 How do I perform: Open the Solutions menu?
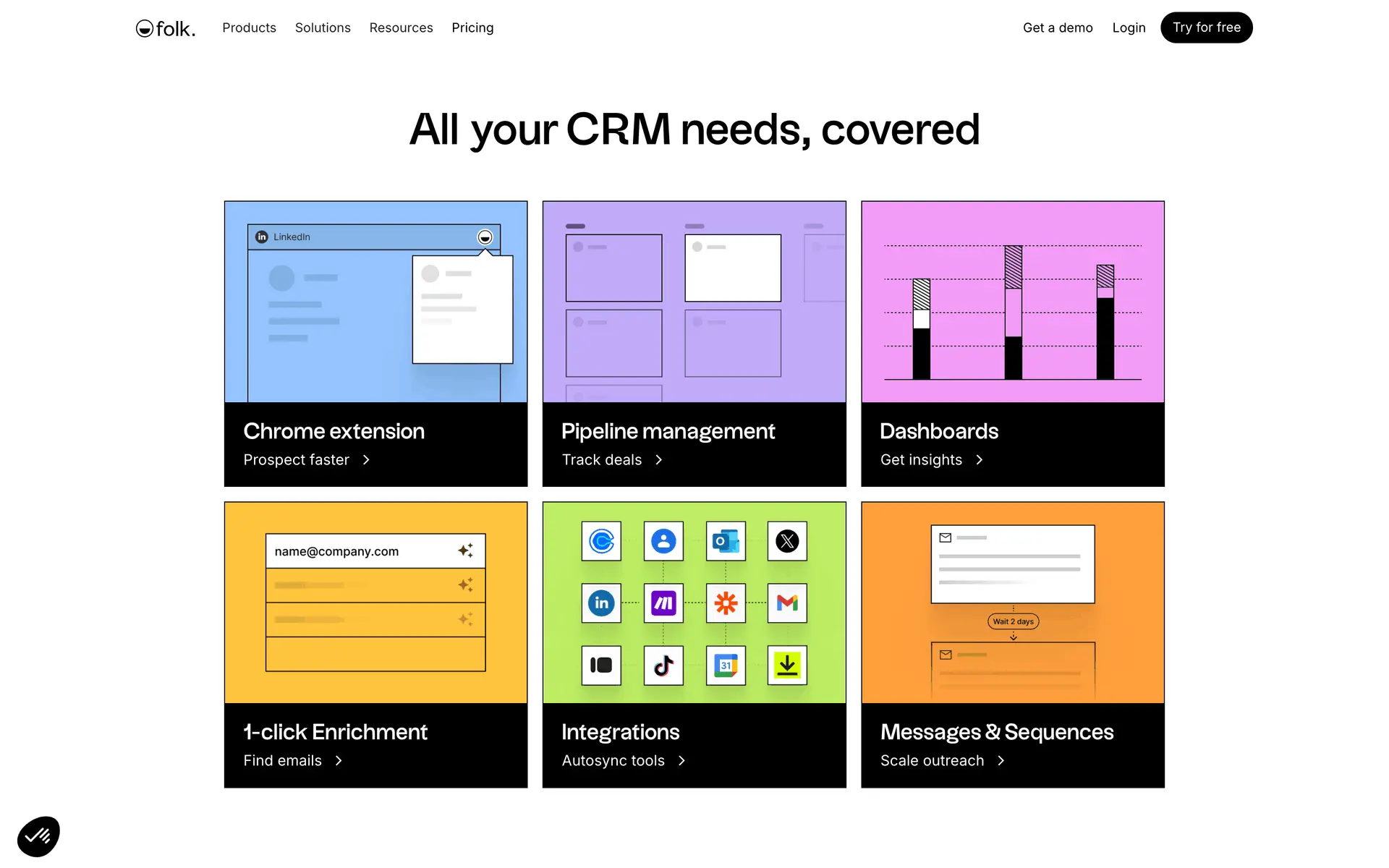pyautogui.click(x=323, y=27)
